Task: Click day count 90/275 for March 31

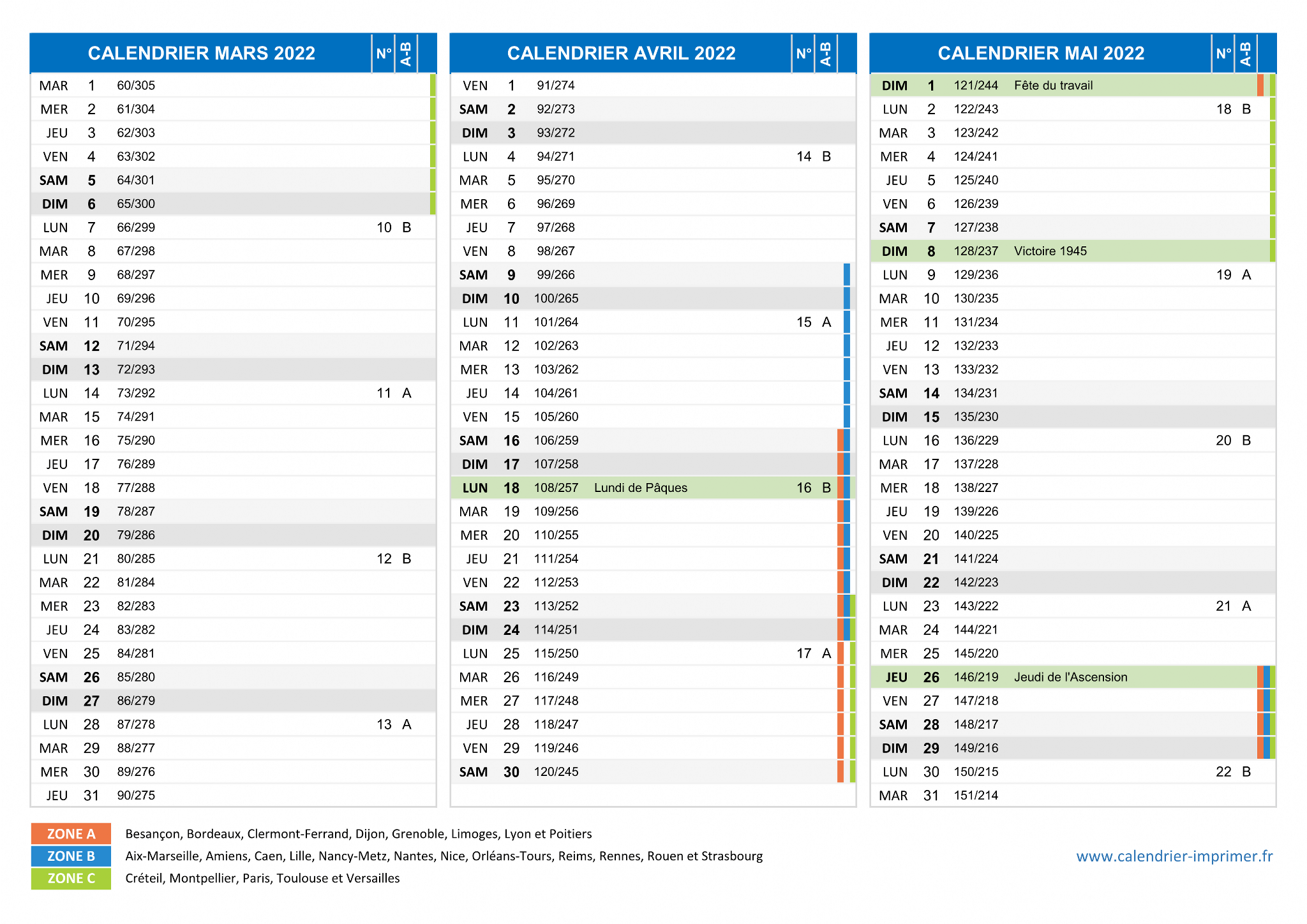Action: [136, 795]
